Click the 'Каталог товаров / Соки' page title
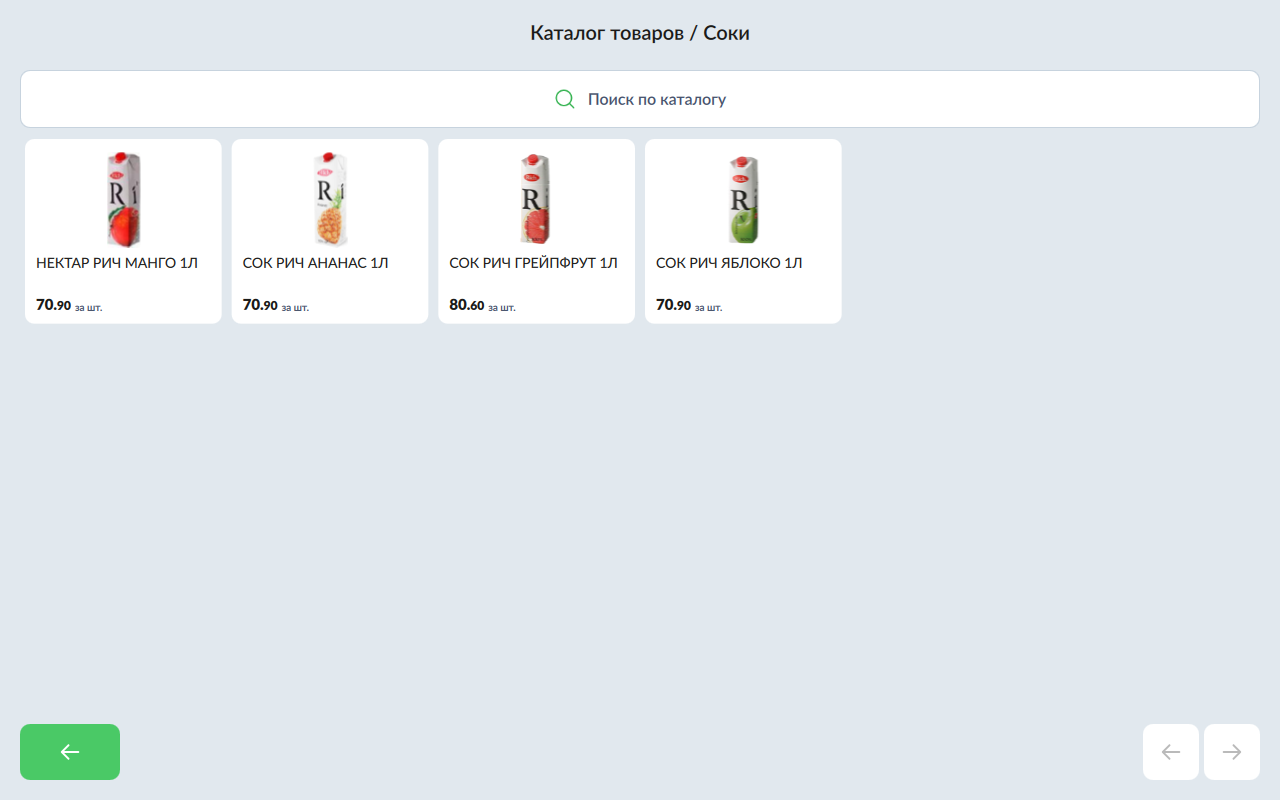Image resolution: width=1280 pixels, height=800 pixels. point(639,33)
